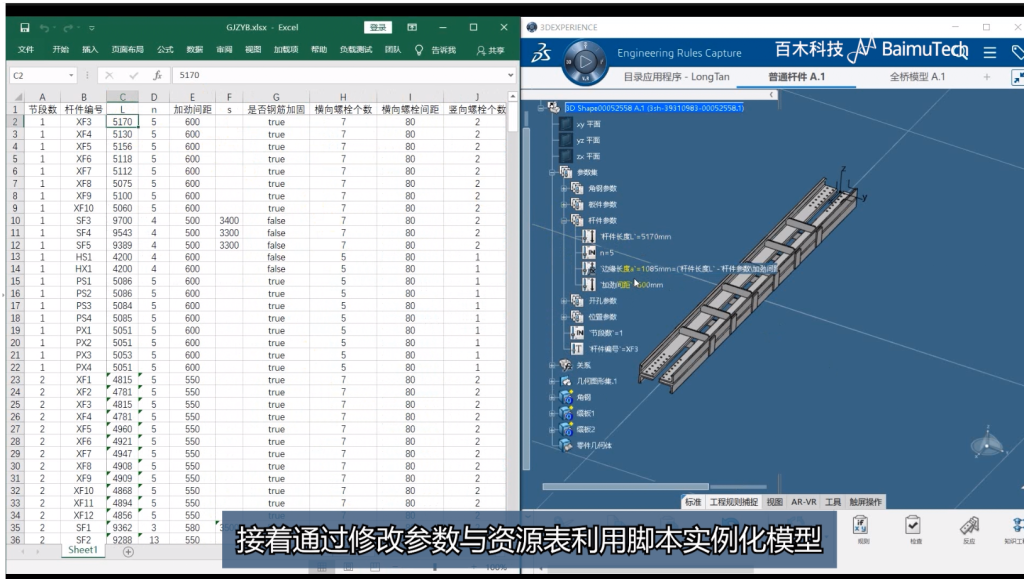The height and width of the screenshot is (579, 1024).
Task: Click the 3D robot orientation compass in viewport
Action: (x=989, y=442)
